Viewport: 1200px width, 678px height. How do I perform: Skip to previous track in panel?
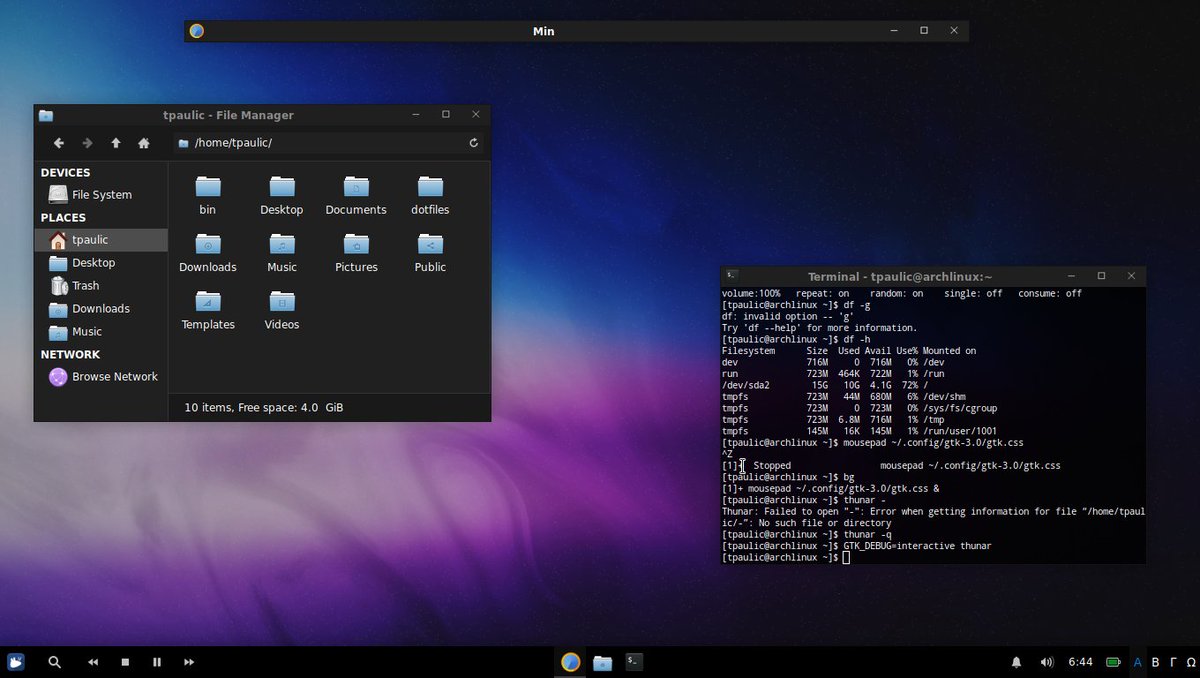[x=93, y=662]
